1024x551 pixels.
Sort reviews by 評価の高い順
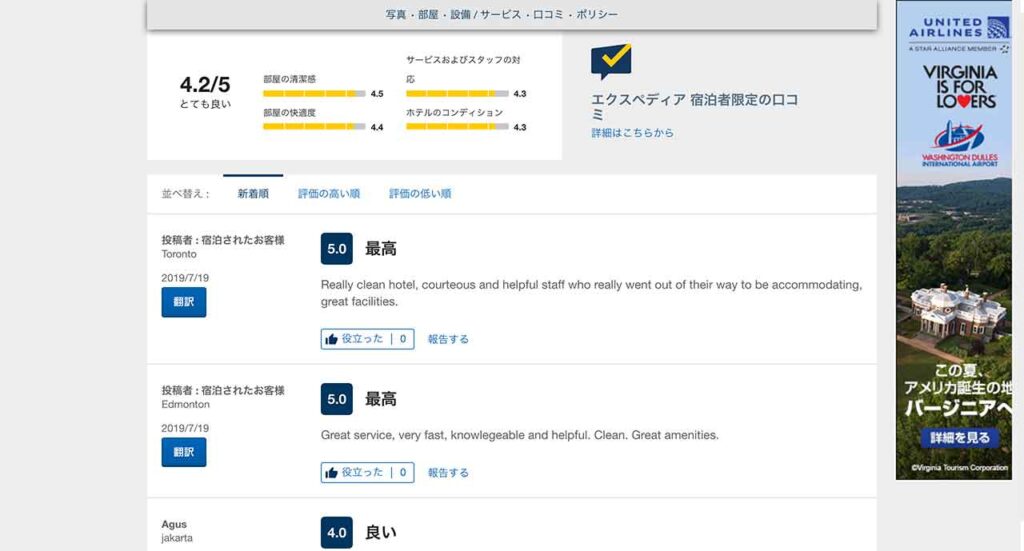tap(329, 194)
